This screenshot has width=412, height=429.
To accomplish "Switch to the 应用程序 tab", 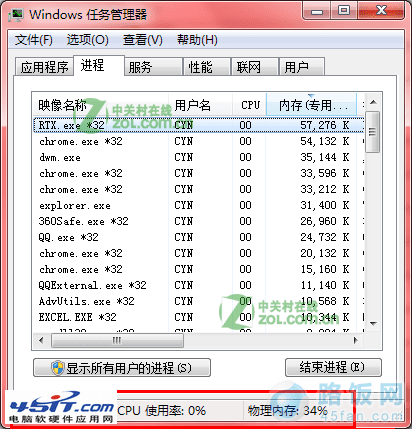I will [44, 67].
